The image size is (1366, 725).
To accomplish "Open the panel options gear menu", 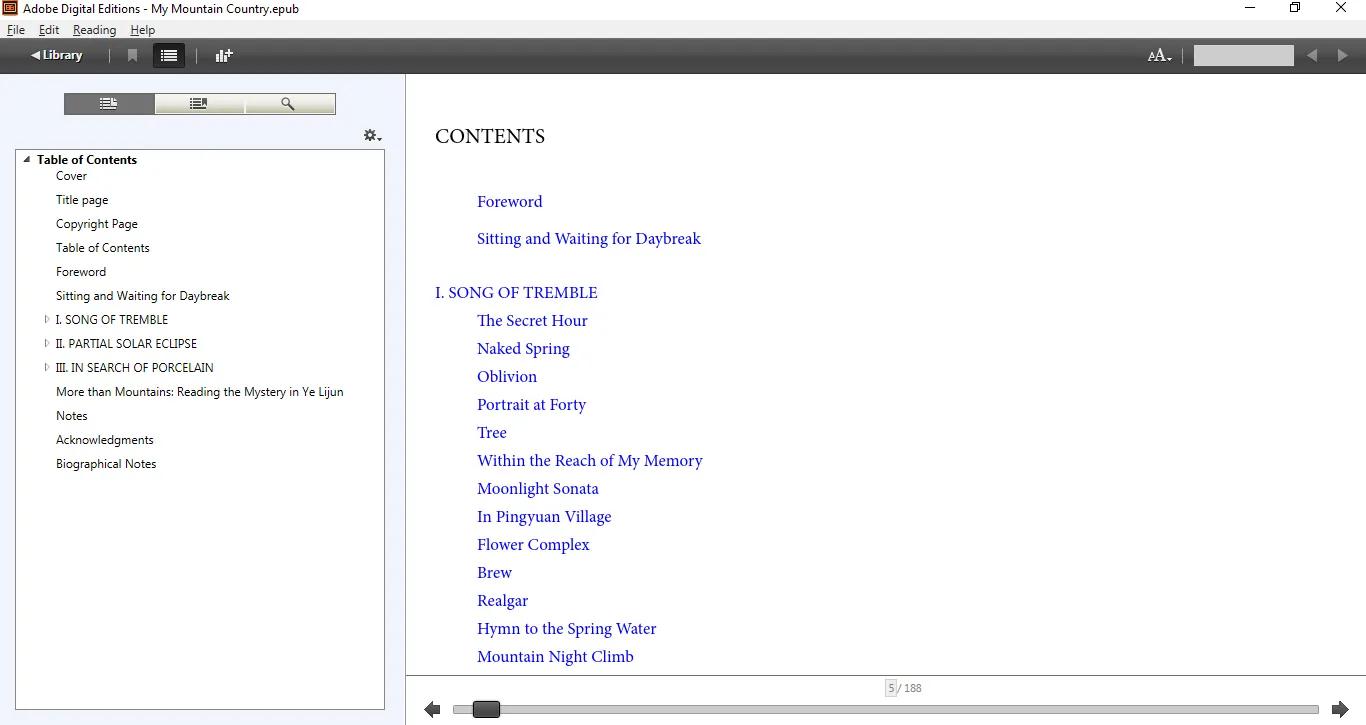I will pos(372,136).
